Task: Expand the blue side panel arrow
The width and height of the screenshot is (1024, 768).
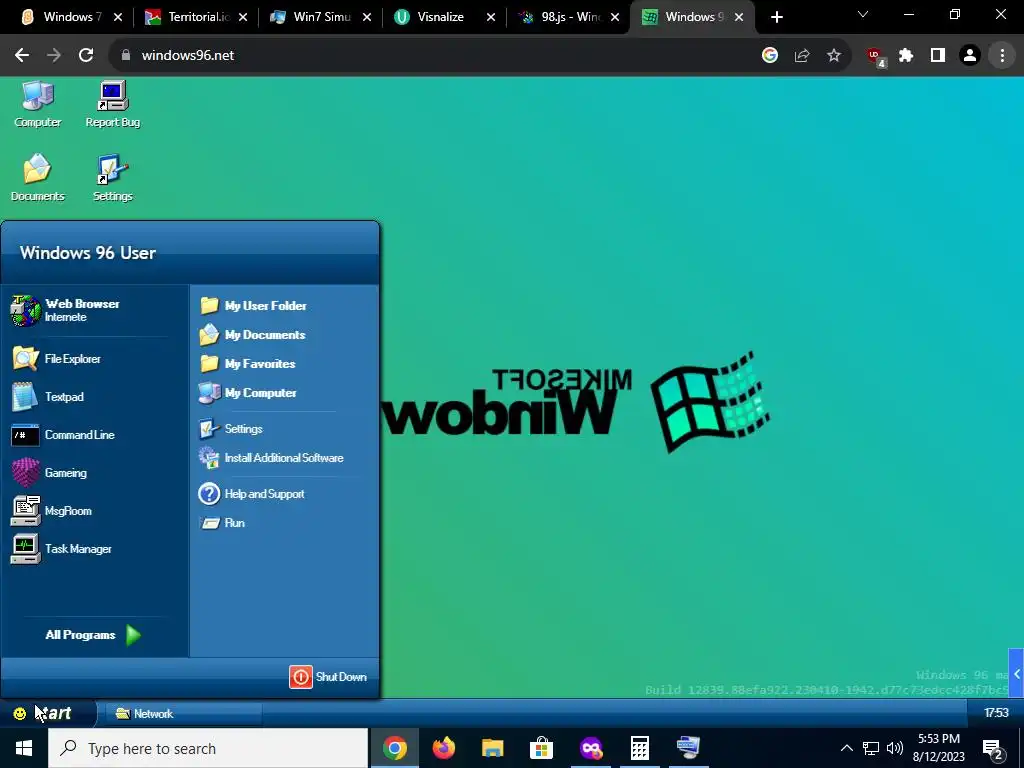Action: (1016, 674)
